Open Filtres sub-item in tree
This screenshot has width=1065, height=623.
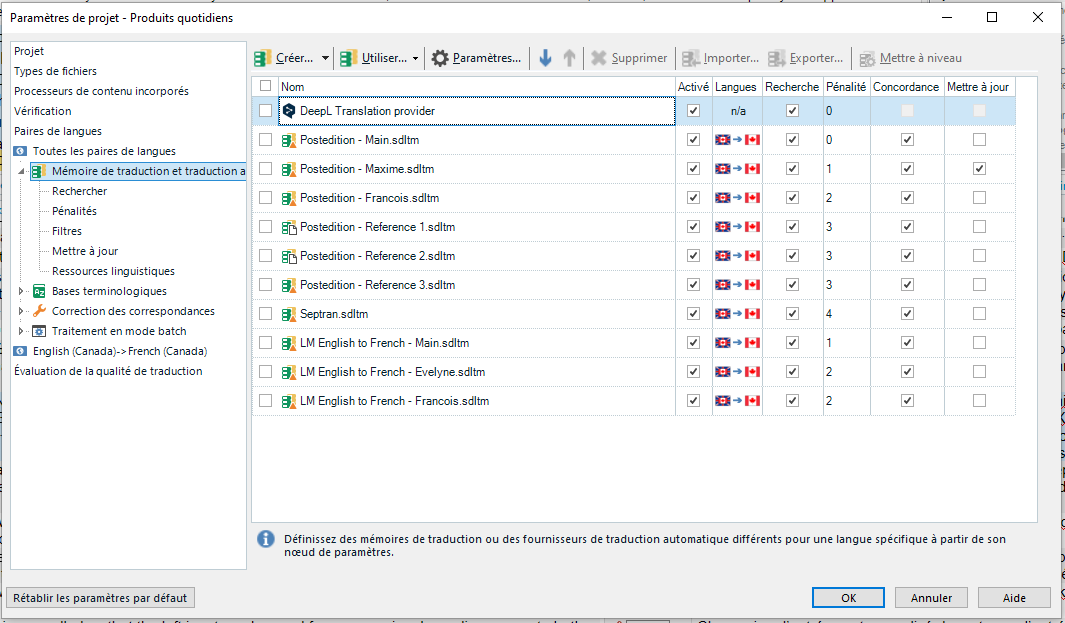[67, 231]
